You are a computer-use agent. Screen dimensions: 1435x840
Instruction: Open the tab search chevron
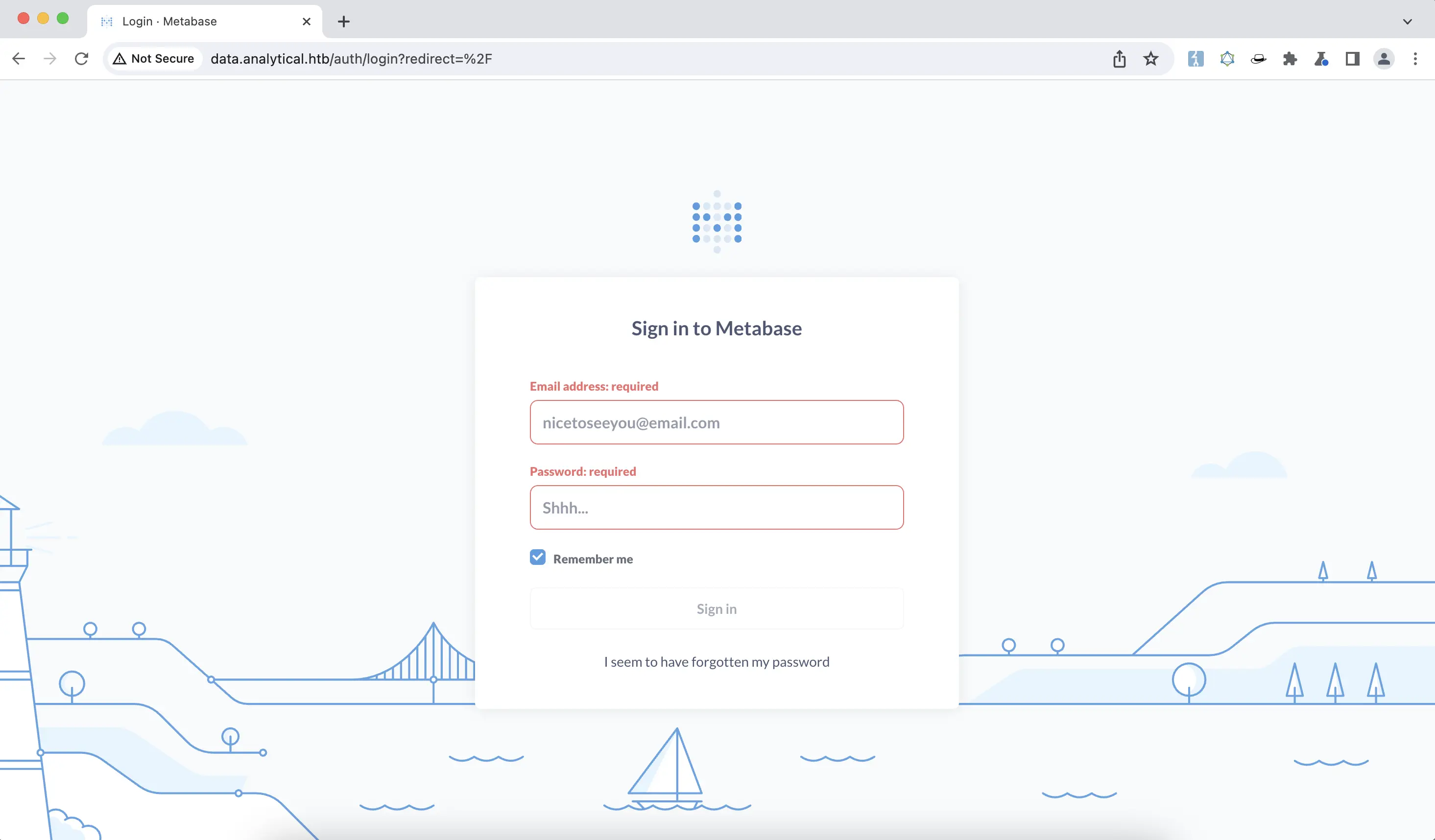(x=1407, y=22)
